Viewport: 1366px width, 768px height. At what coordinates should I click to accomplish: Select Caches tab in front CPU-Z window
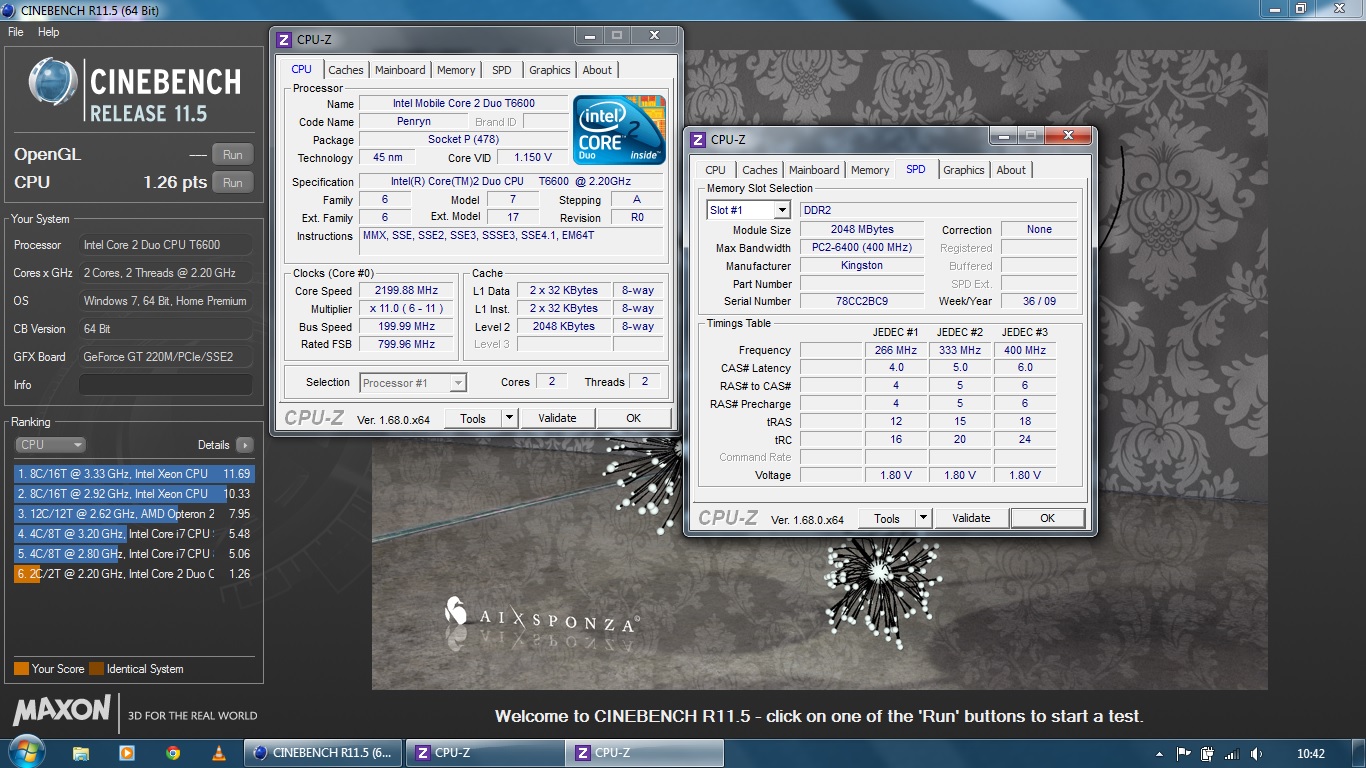click(x=760, y=170)
